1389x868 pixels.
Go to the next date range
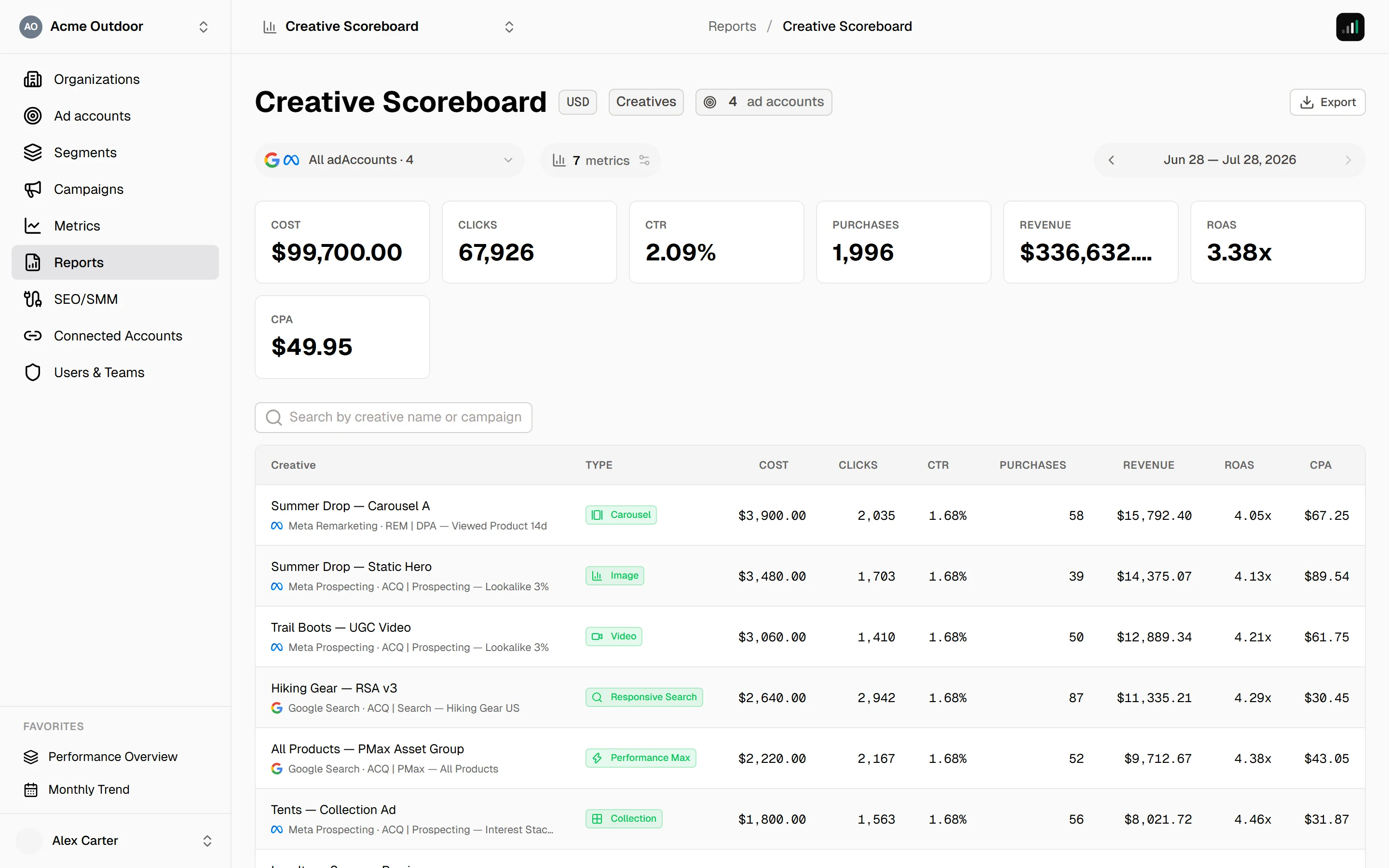click(1348, 160)
